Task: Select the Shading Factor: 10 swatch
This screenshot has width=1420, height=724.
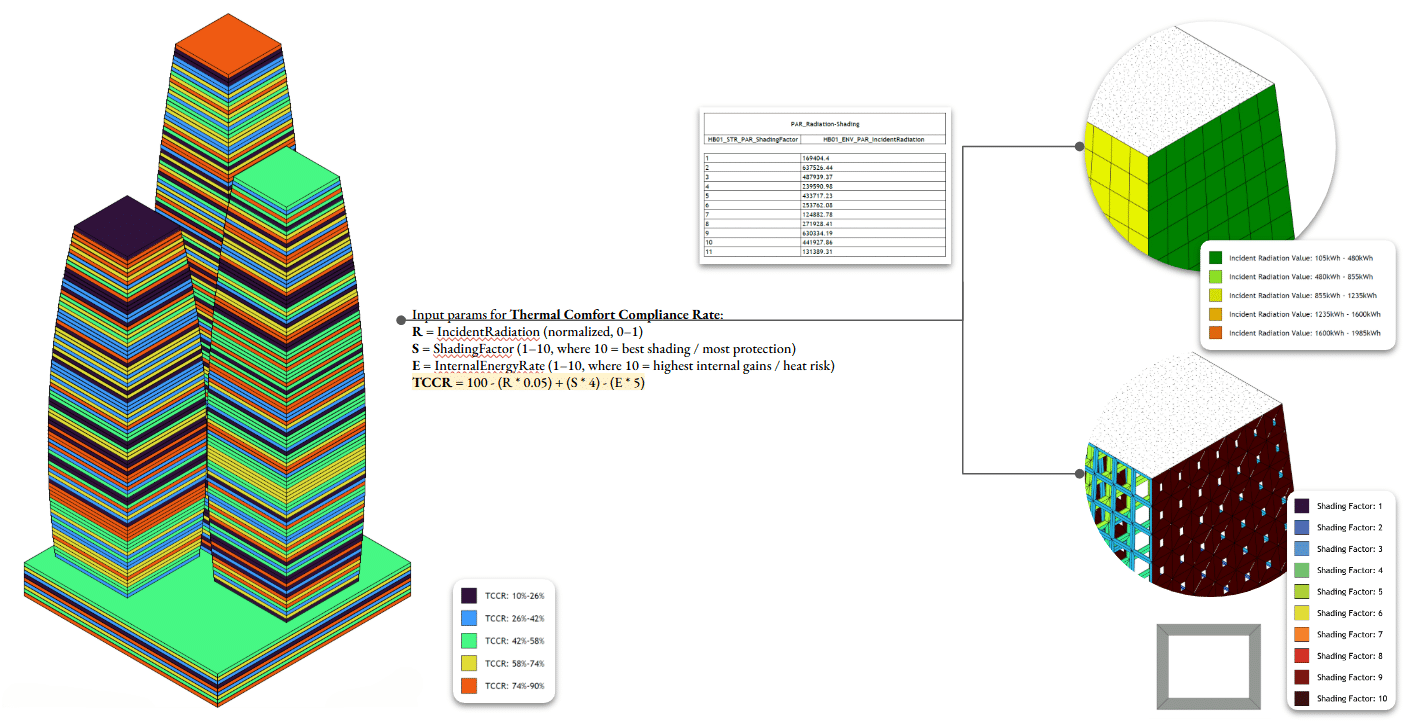Action: coord(1302,699)
